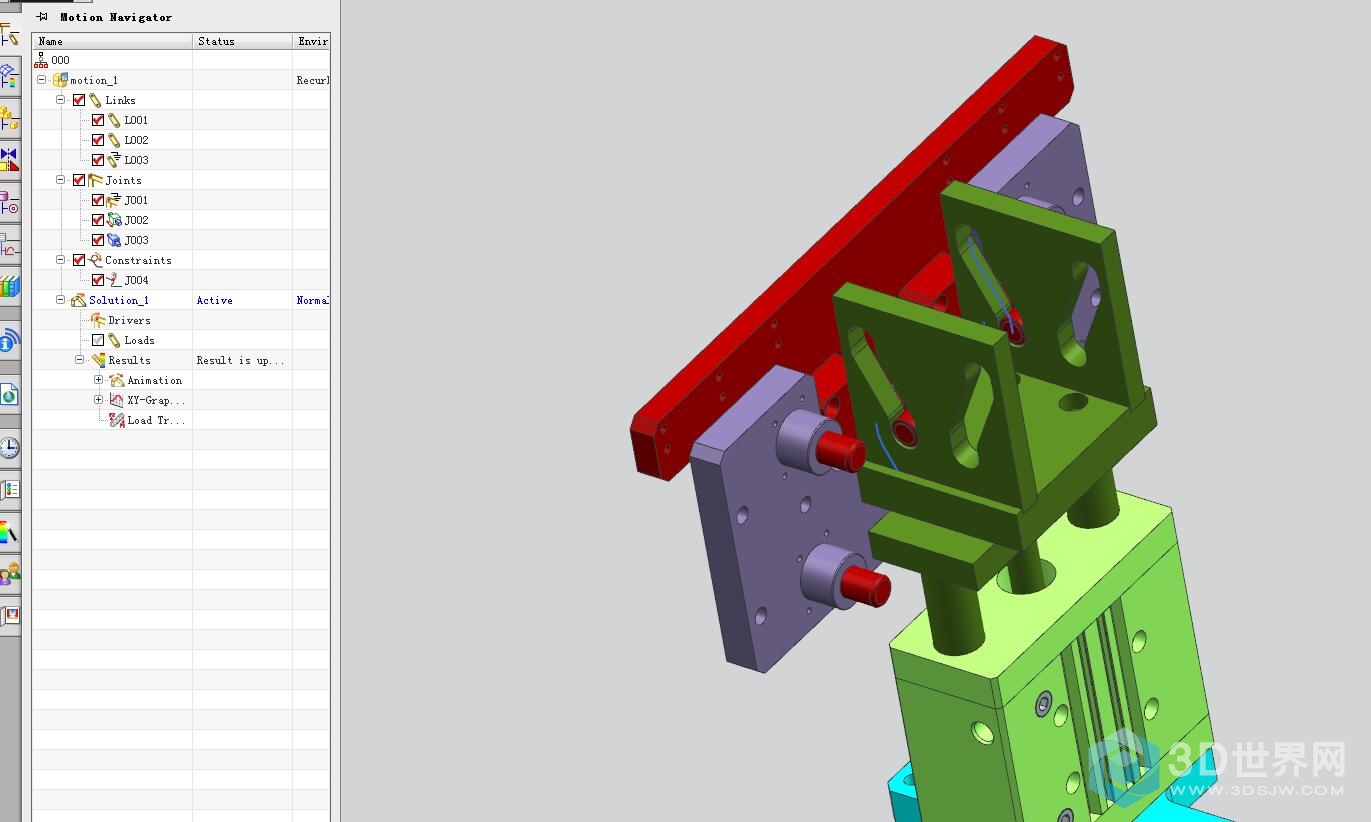Open the History clock tab

(x=9, y=447)
